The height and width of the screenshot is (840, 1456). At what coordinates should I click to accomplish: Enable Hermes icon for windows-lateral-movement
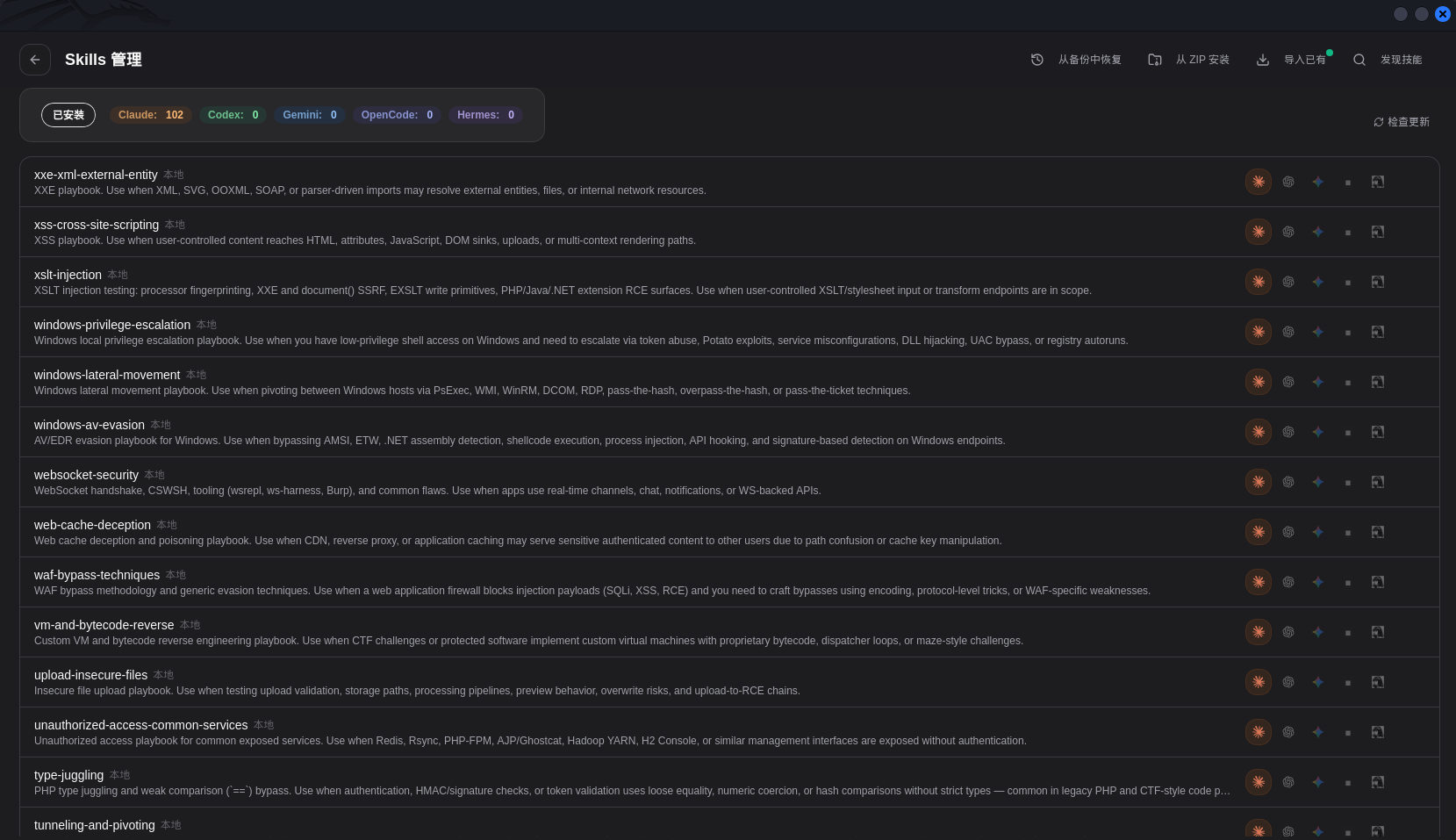[1378, 382]
